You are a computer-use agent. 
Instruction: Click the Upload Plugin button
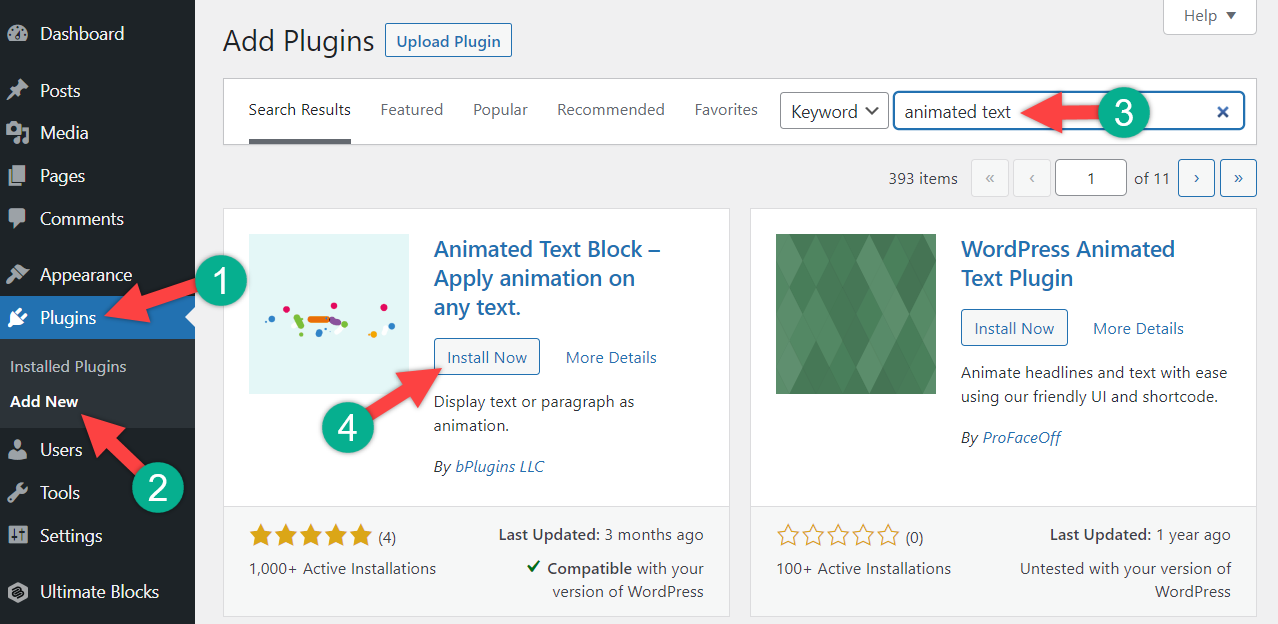pos(448,42)
